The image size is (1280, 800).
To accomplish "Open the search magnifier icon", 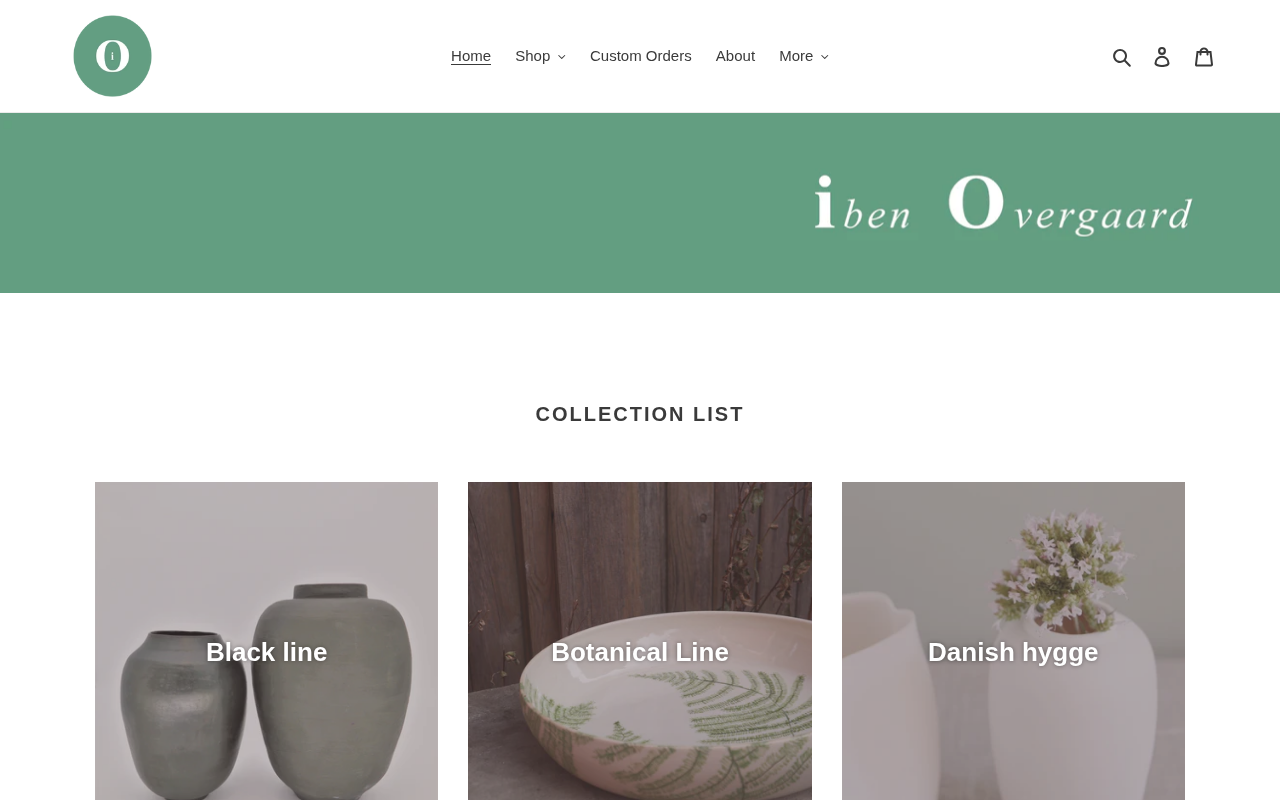I will coord(1122,57).
